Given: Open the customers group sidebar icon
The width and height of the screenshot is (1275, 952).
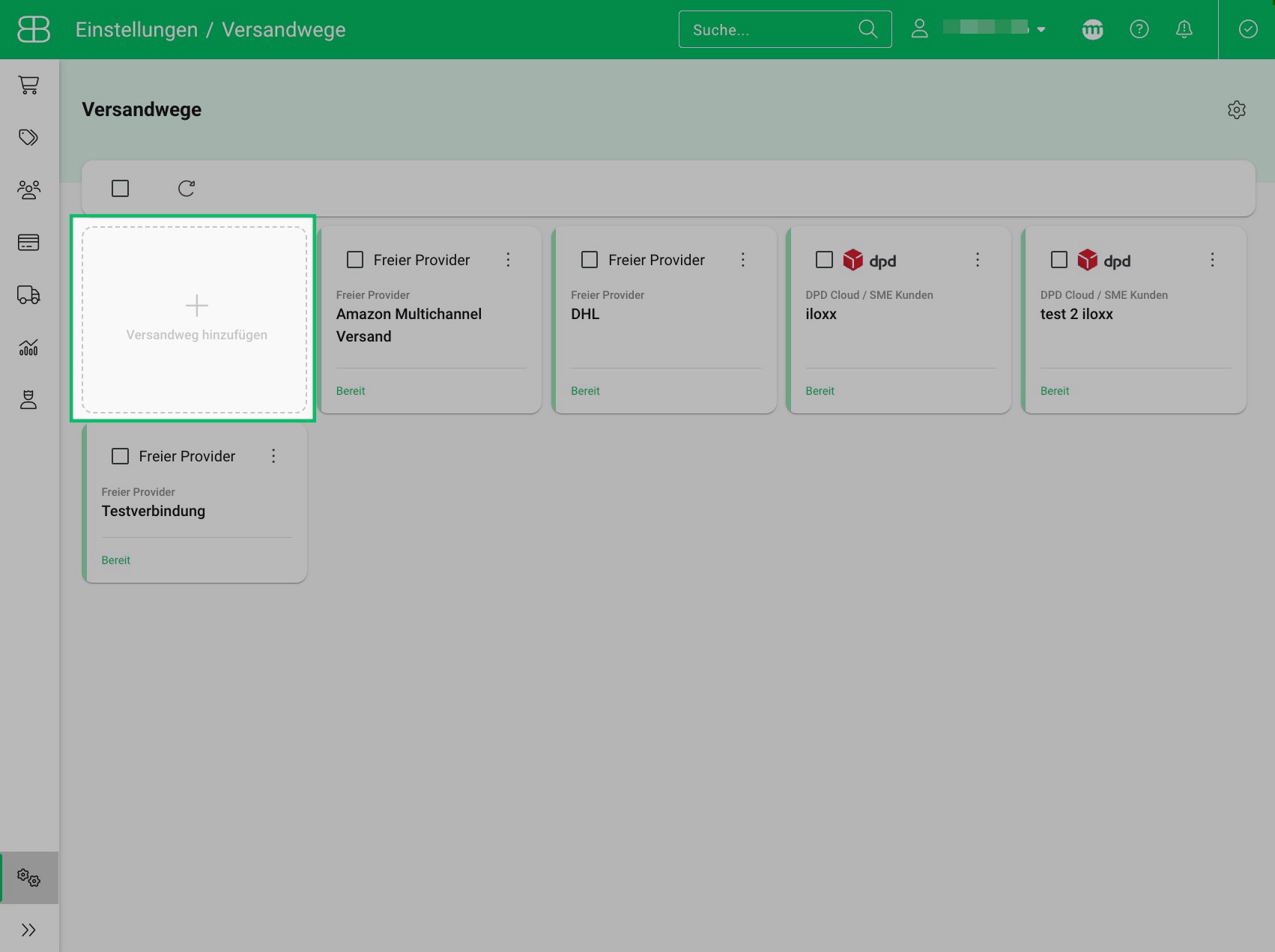Looking at the screenshot, I should tap(28, 190).
